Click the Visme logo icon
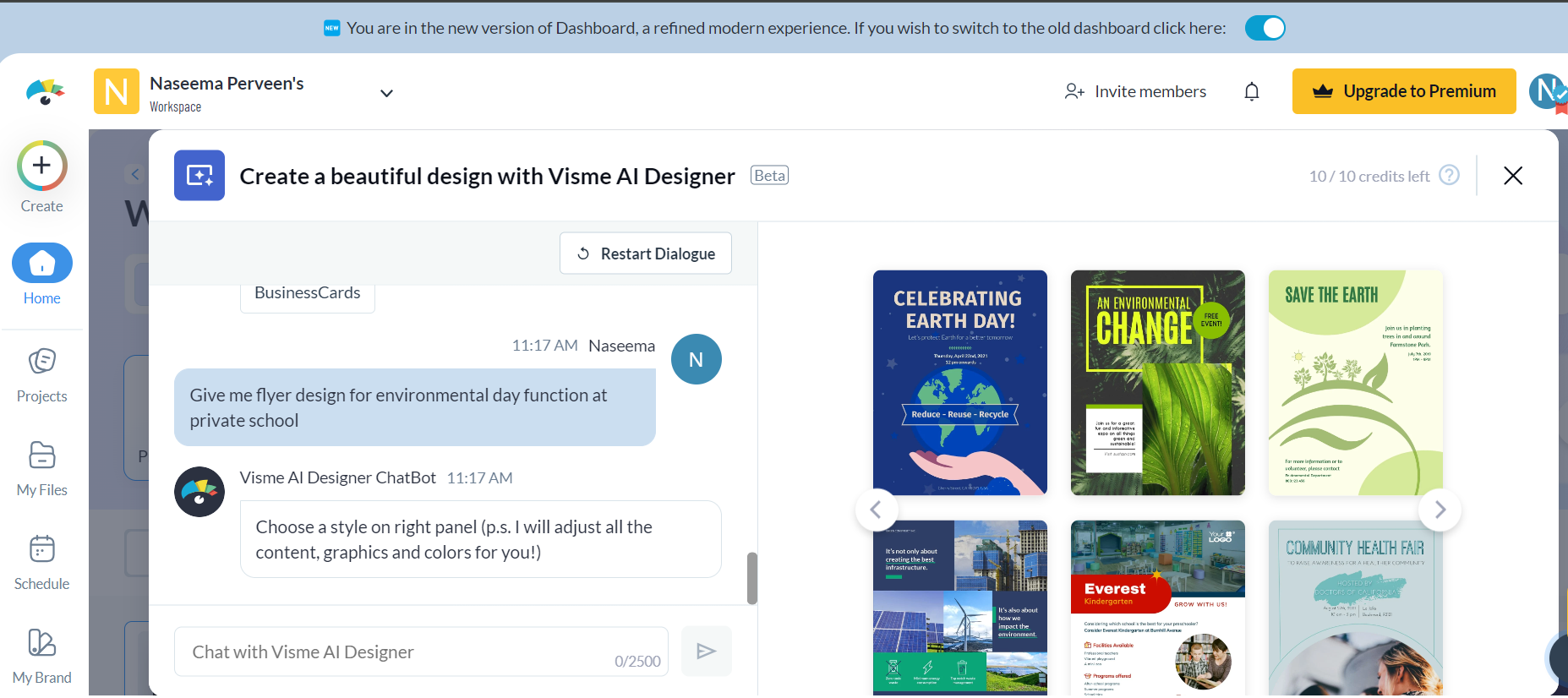 pyautogui.click(x=45, y=91)
